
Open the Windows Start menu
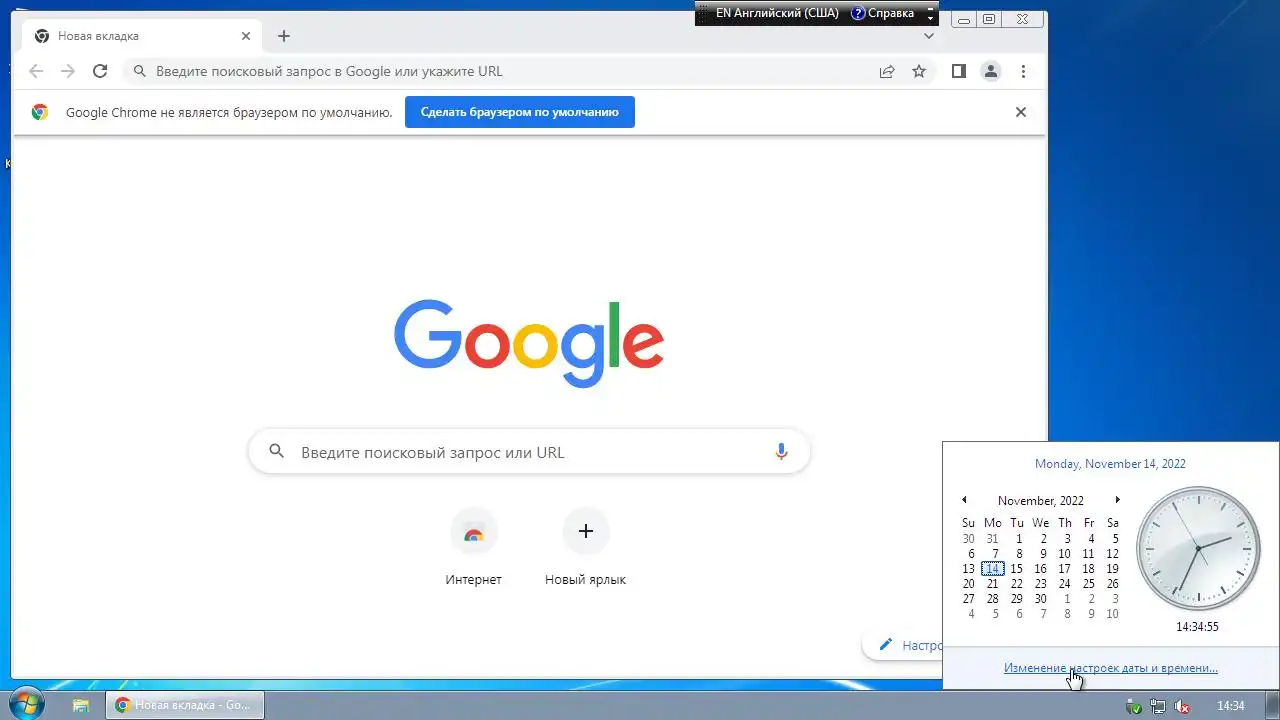(x=24, y=704)
